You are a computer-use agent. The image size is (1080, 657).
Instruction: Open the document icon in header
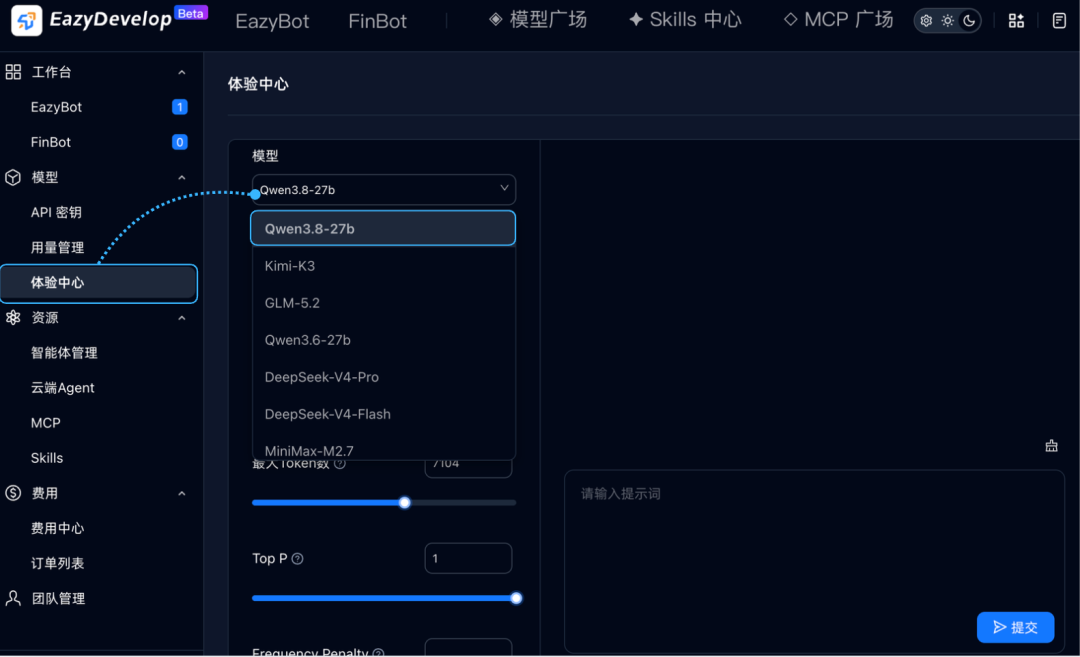pos(1059,21)
